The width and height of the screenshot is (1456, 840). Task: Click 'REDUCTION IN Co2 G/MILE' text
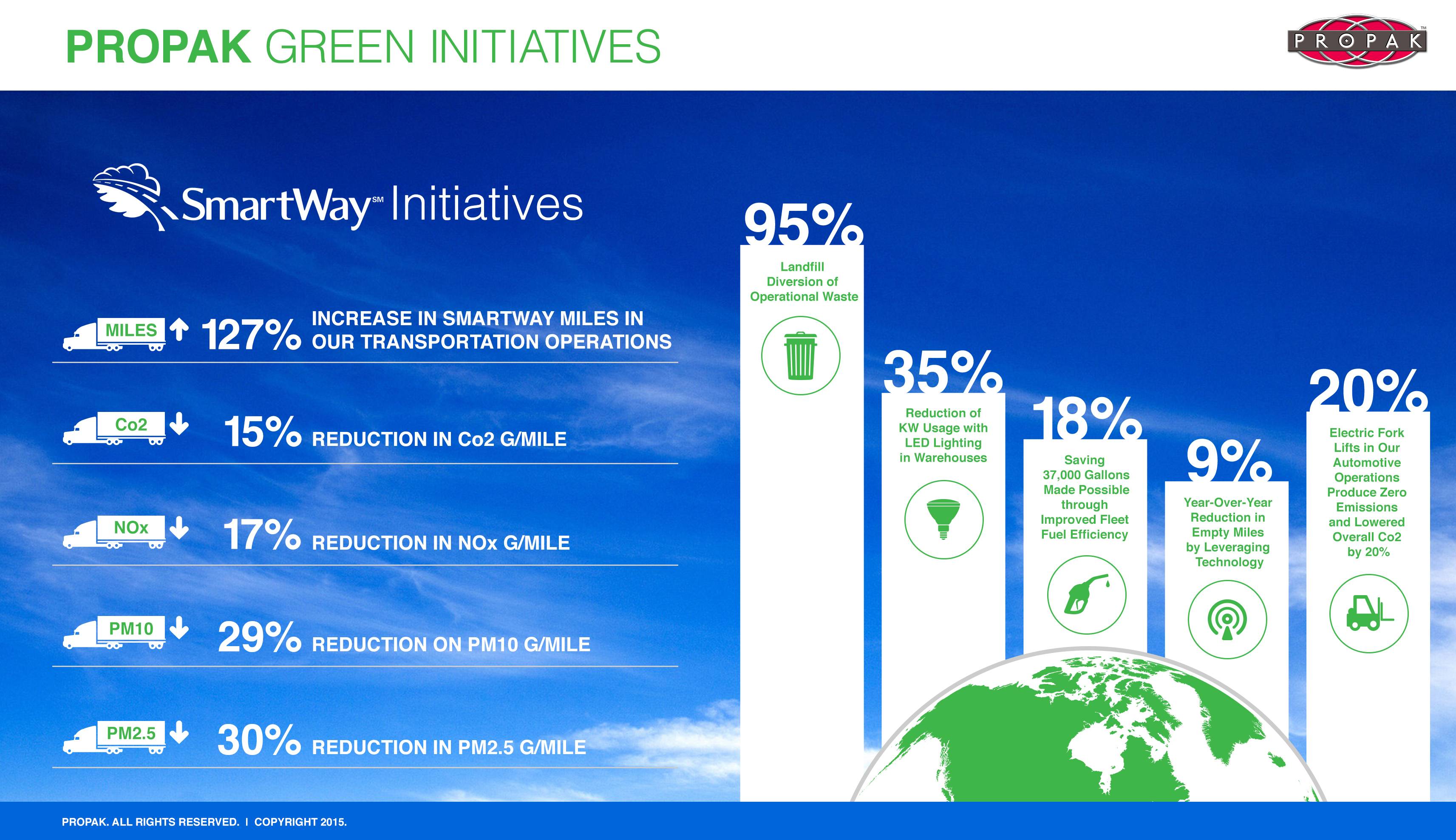(439, 439)
